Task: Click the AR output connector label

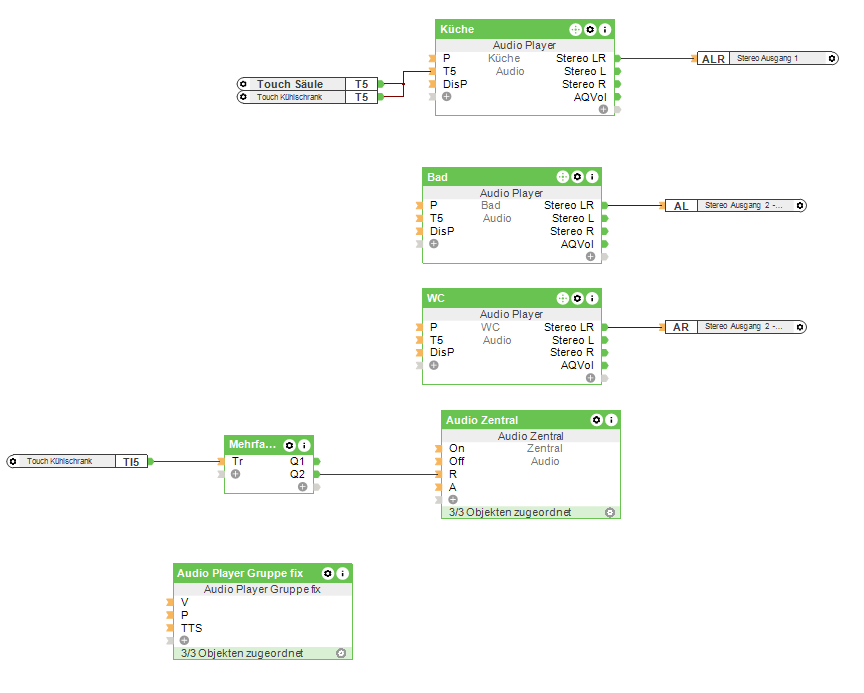Action: (x=681, y=327)
